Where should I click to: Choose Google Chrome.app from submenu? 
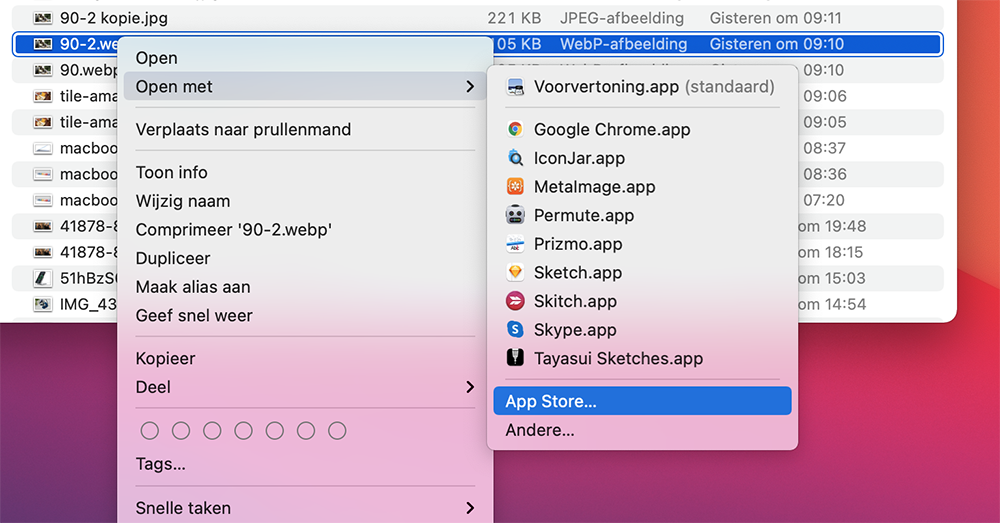(642, 129)
